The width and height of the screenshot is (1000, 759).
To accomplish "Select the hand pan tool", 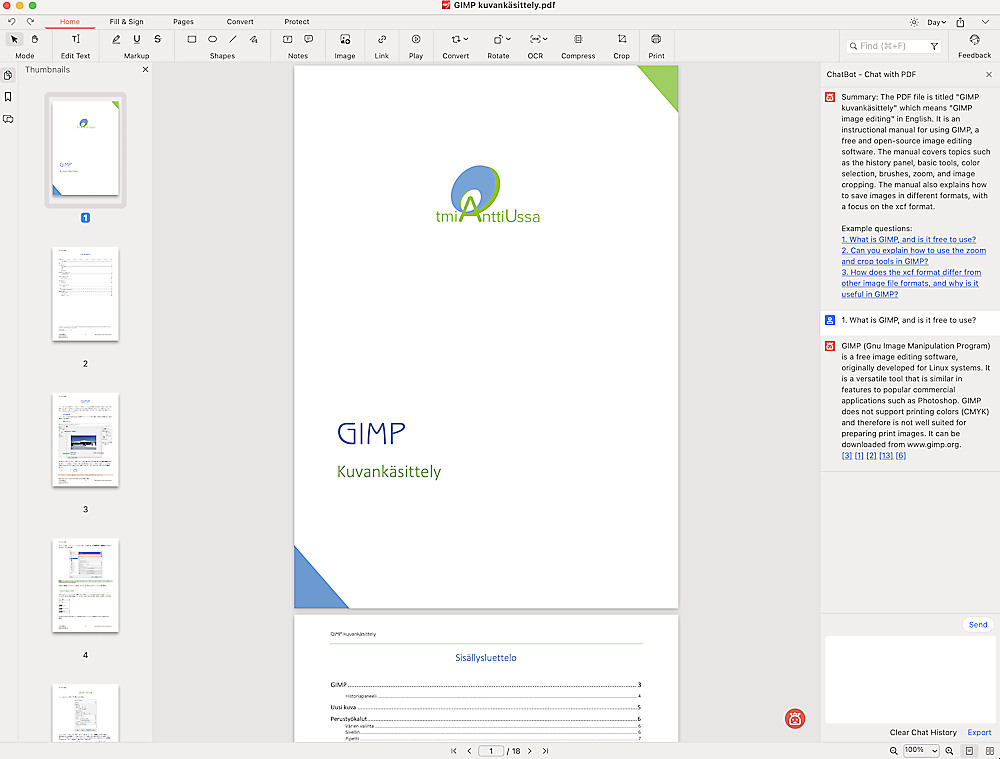I will 34,39.
